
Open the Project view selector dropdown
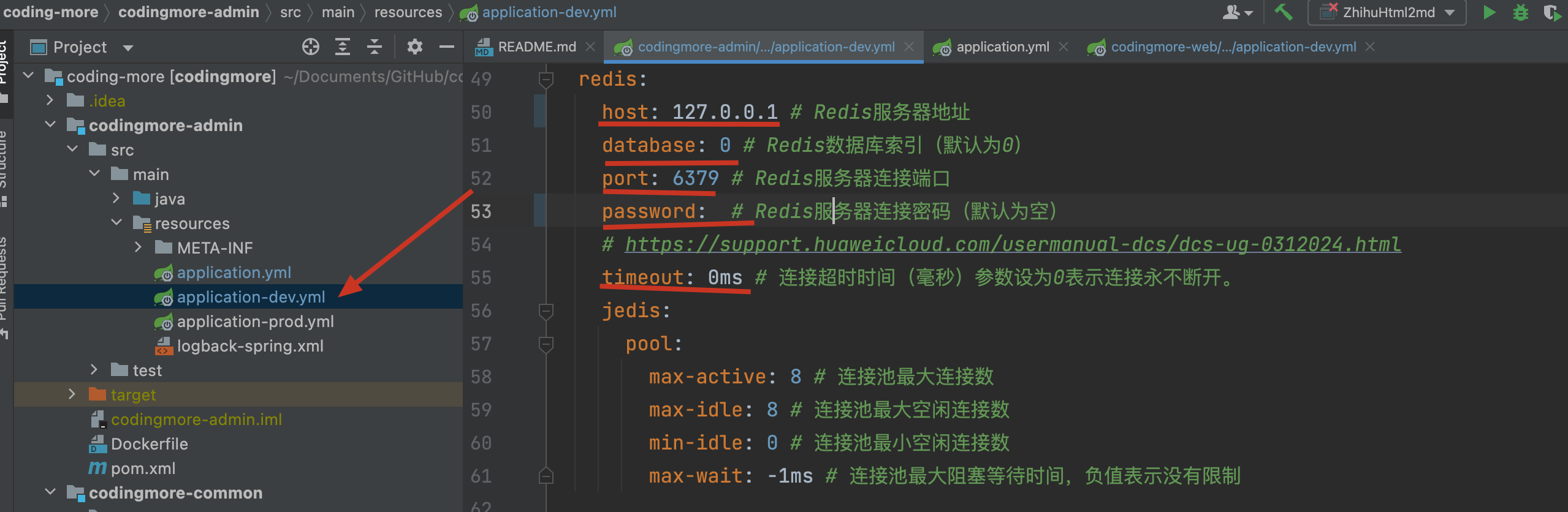[x=128, y=48]
